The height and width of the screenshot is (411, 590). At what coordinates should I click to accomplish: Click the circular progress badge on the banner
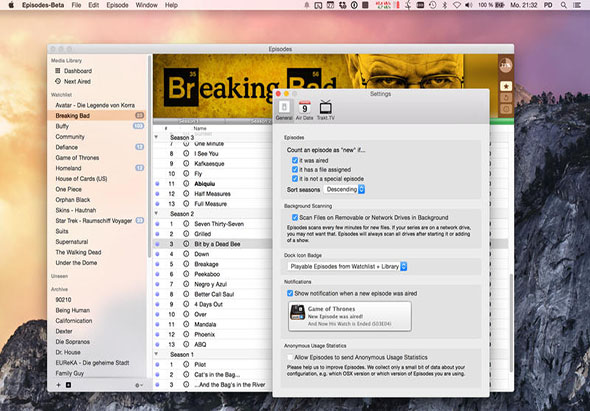click(506, 65)
